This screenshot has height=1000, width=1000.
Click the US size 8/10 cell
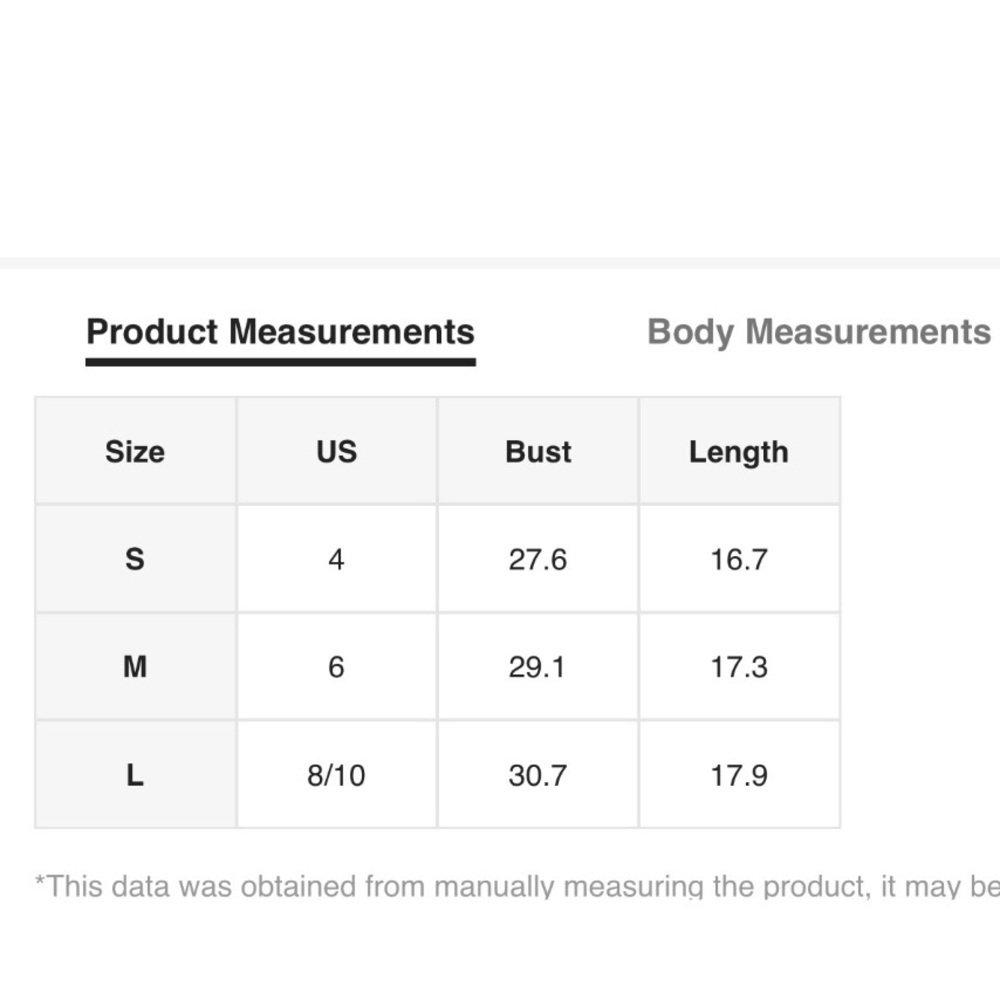coord(336,774)
